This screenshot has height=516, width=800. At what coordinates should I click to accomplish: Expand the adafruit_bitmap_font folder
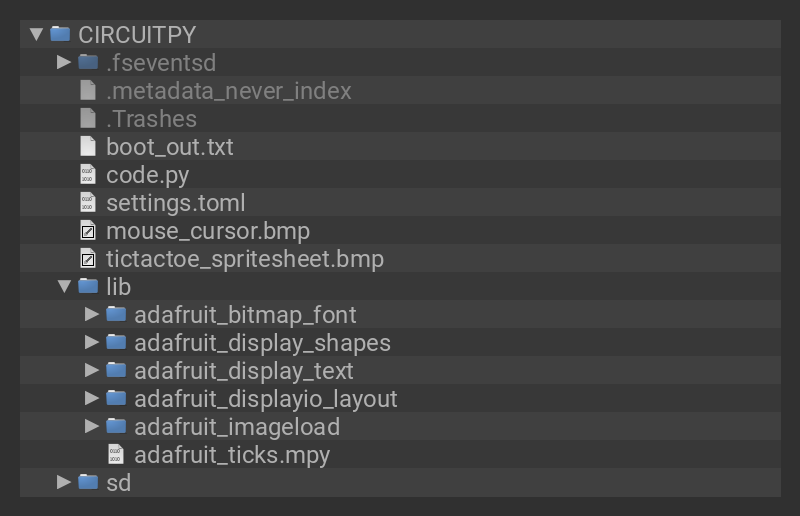92,315
